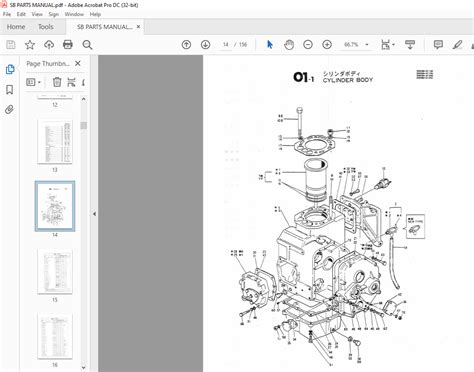
Task: Open the 66.7% zoom level dropdown
Action: pyautogui.click(x=356, y=45)
